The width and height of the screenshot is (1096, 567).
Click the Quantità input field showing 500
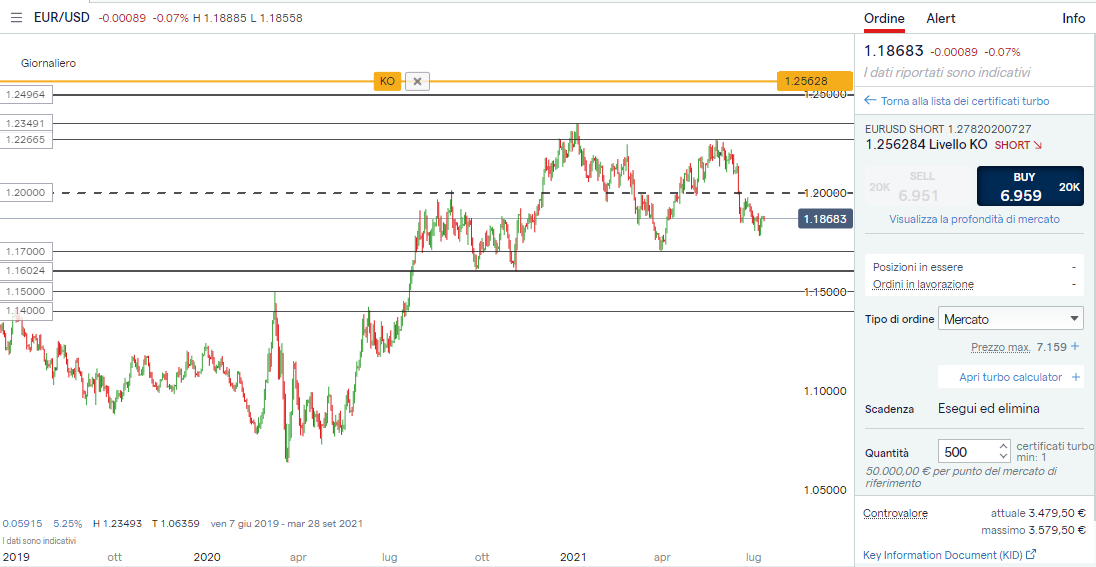pyautogui.click(x=966, y=452)
